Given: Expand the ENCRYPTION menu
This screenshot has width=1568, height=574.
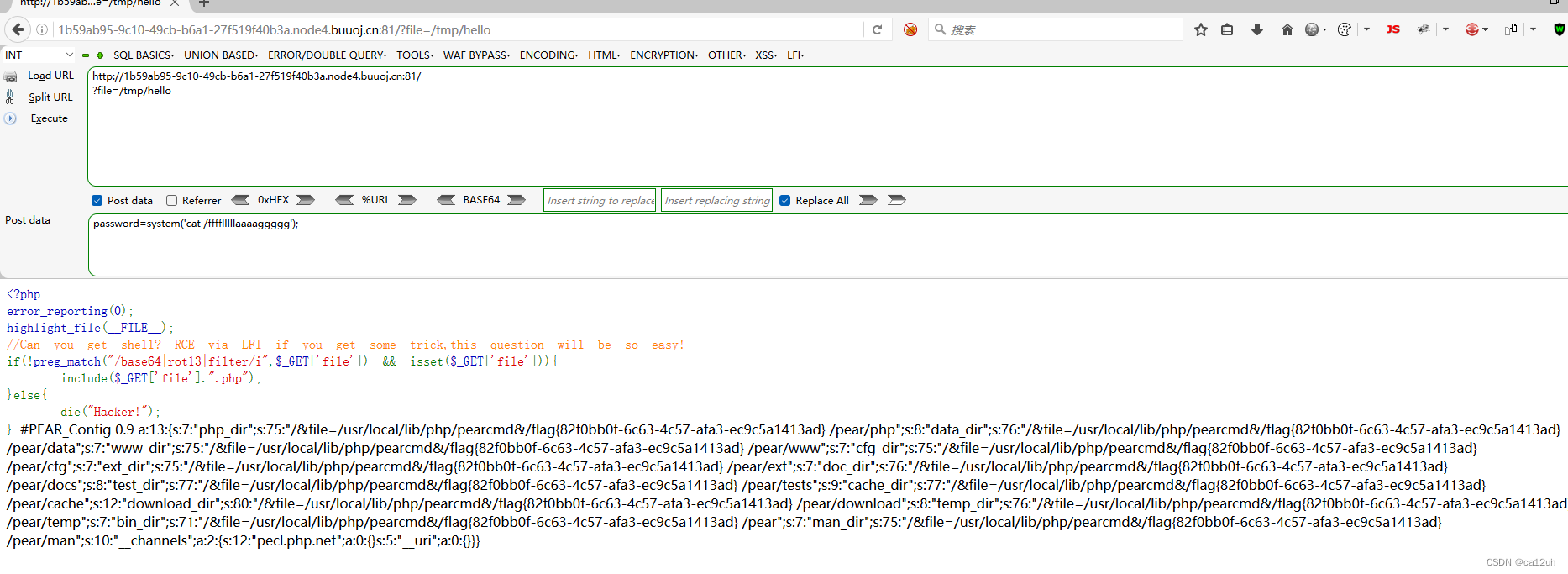Looking at the screenshot, I should point(664,55).
